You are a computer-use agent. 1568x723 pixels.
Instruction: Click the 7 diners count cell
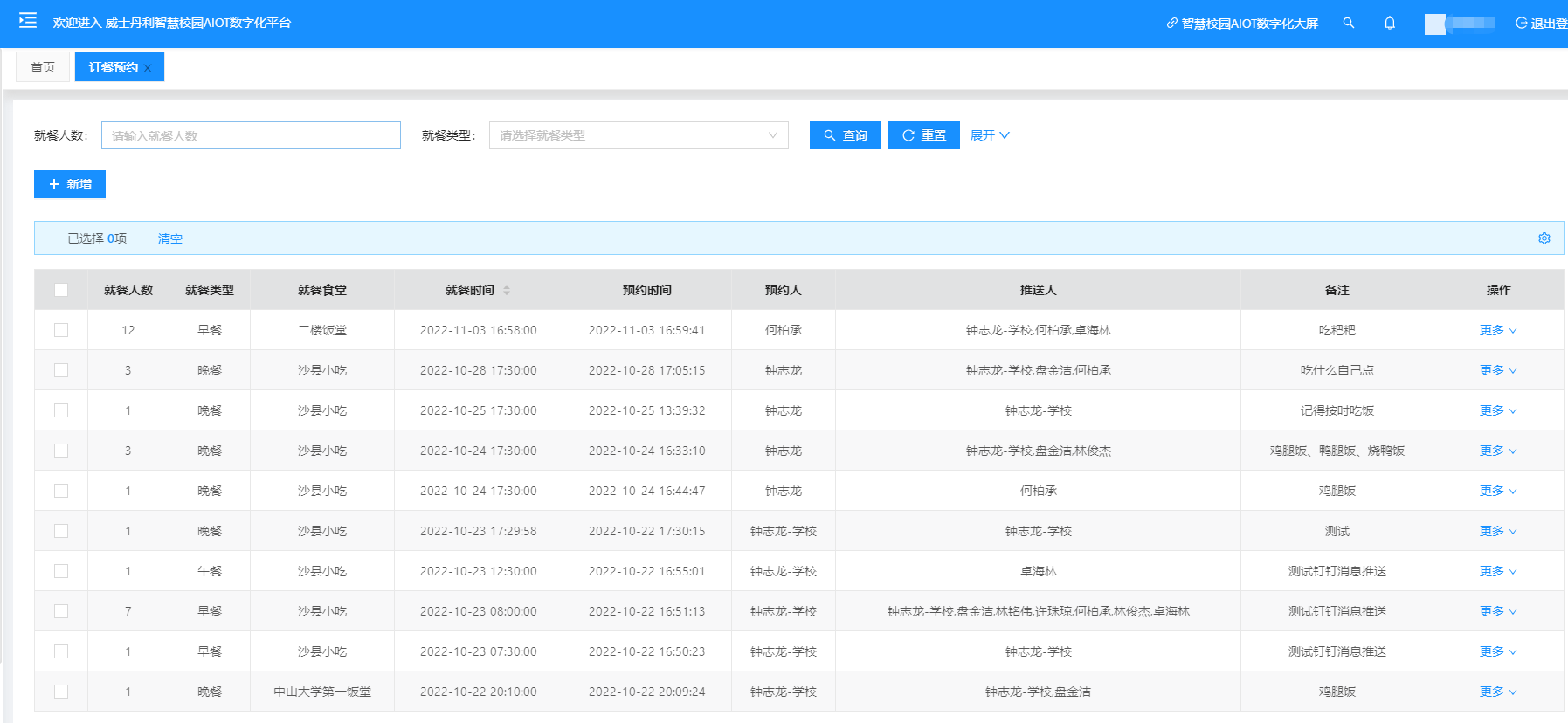[128, 611]
